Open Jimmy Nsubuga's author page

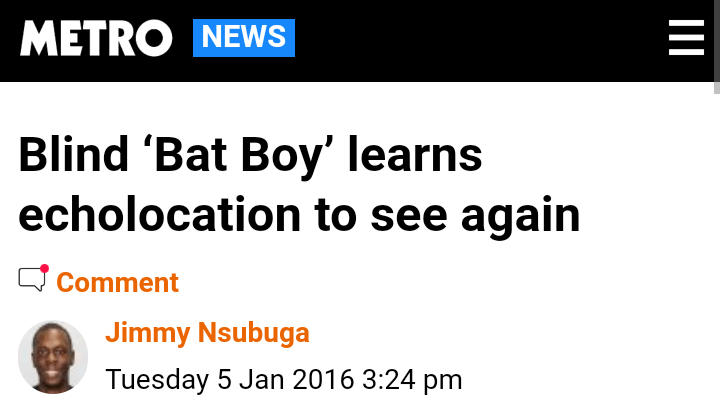(207, 333)
